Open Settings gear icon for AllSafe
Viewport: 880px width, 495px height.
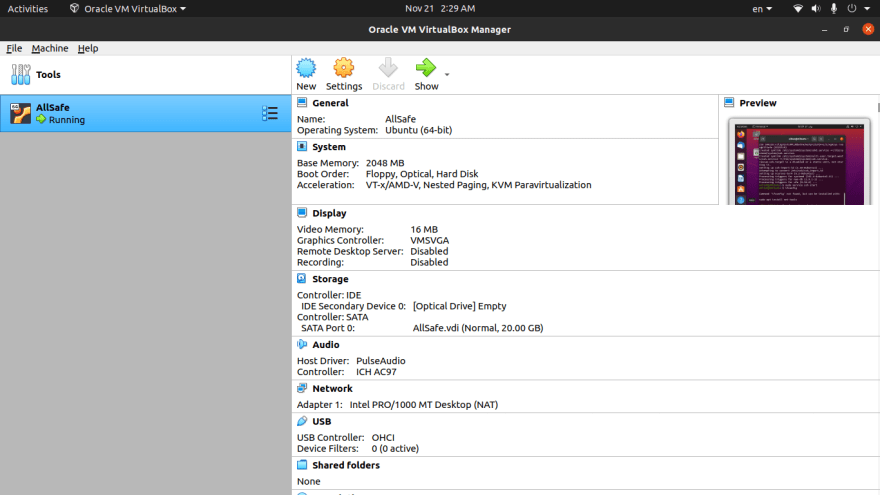(x=343, y=68)
